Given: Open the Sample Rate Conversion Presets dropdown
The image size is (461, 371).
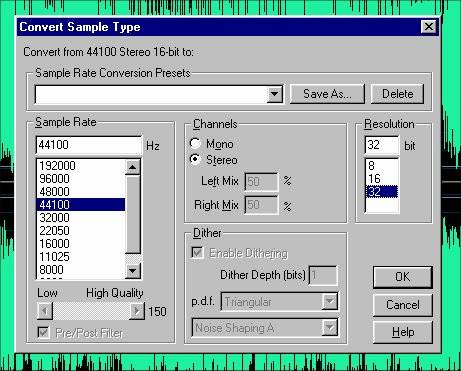Looking at the screenshot, I should (x=274, y=94).
